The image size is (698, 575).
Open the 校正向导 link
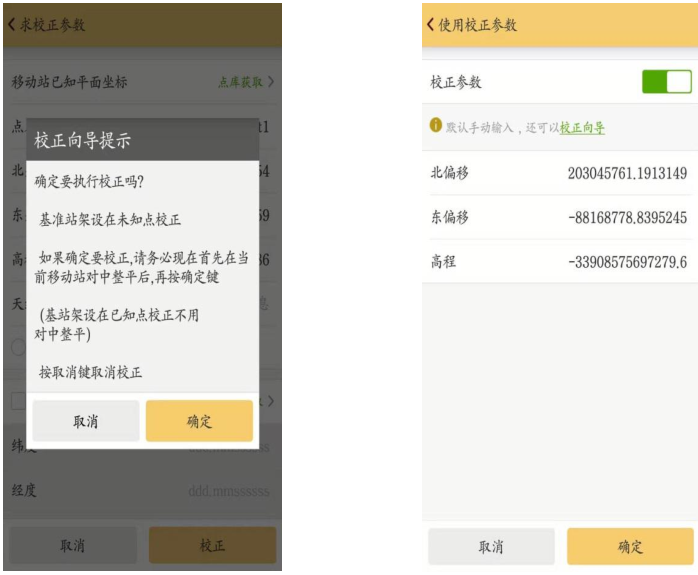pos(582,127)
